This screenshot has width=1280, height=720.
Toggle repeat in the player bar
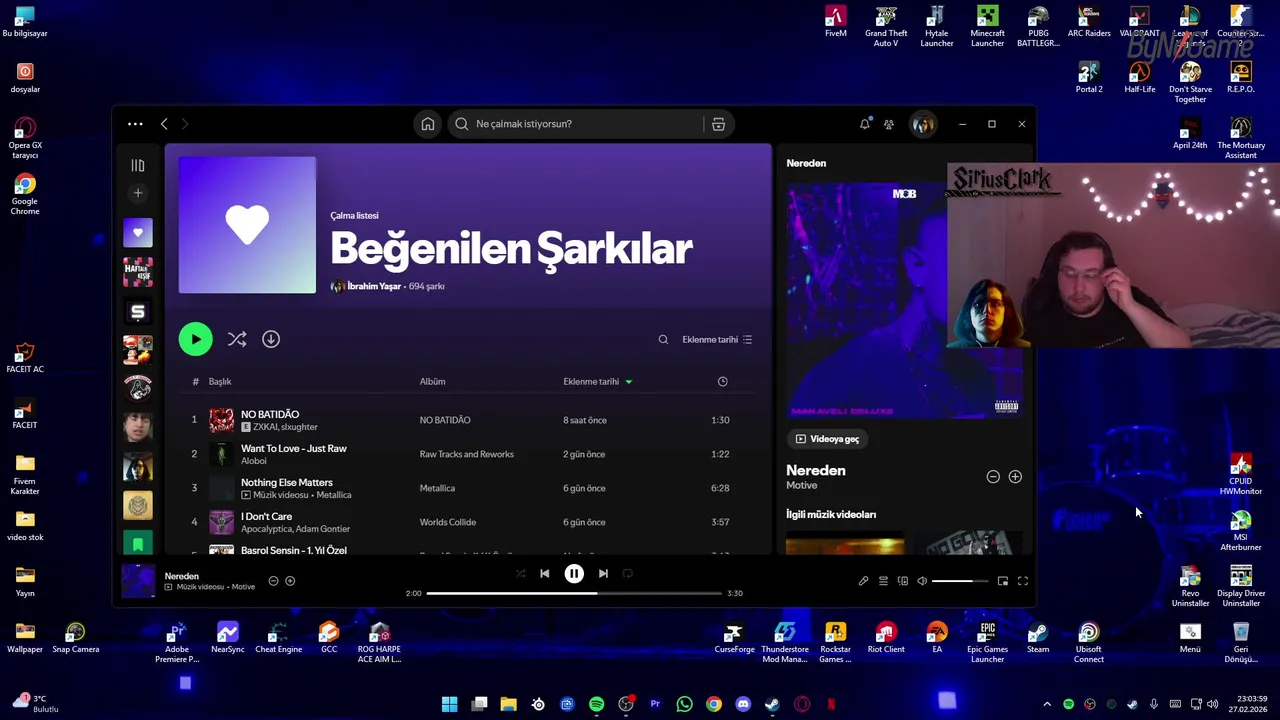pyautogui.click(x=628, y=574)
